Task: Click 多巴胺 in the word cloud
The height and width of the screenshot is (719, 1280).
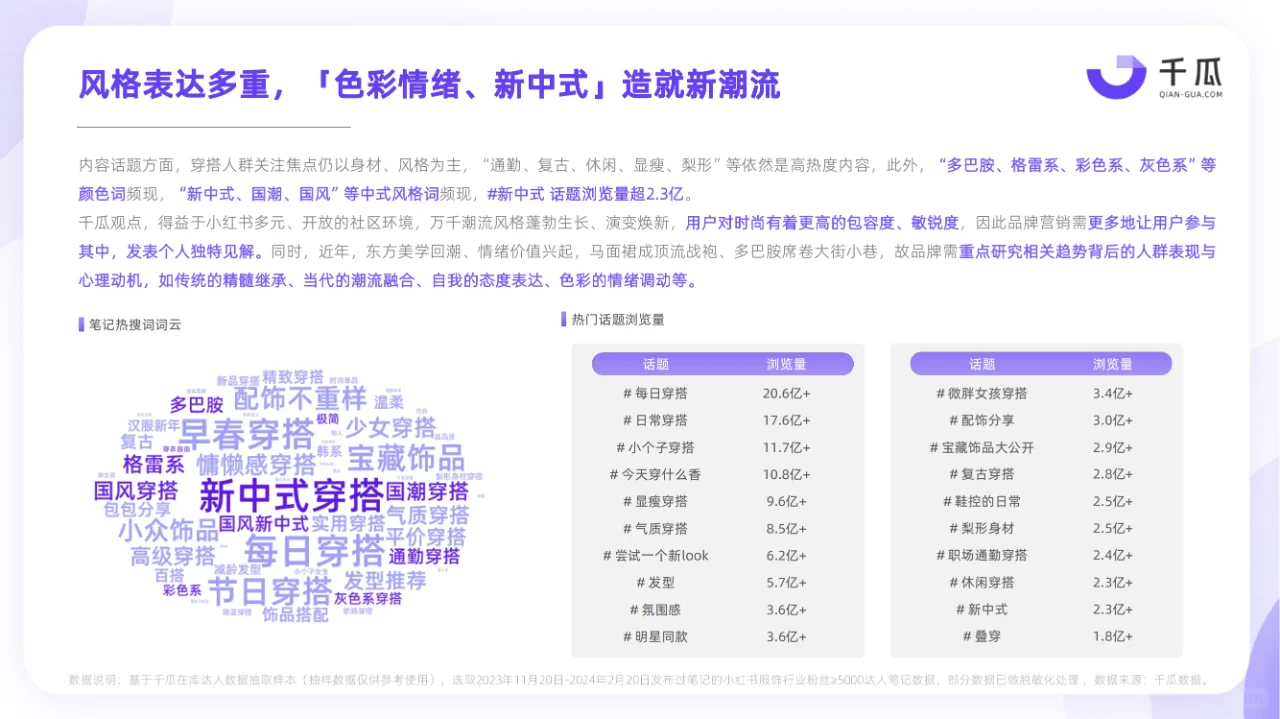Action: [x=197, y=405]
